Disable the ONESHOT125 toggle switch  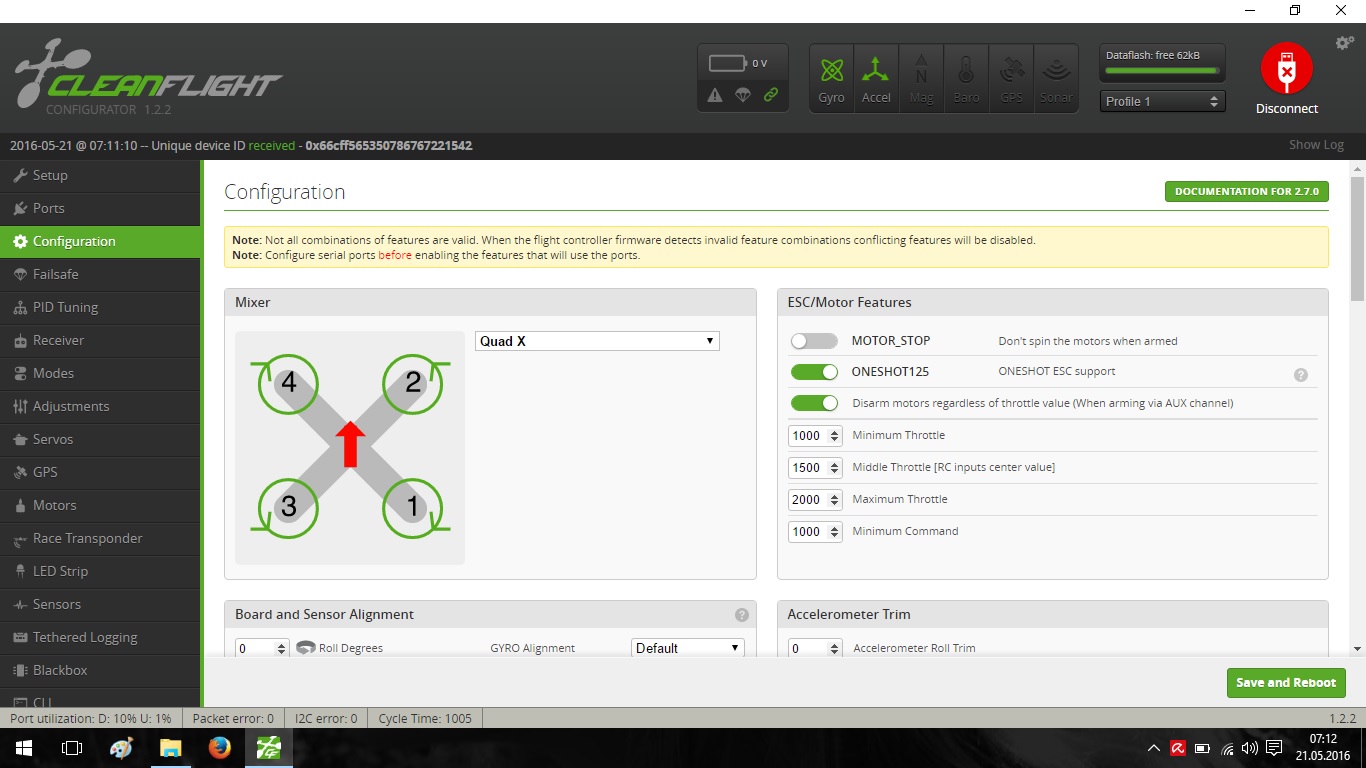(813, 372)
